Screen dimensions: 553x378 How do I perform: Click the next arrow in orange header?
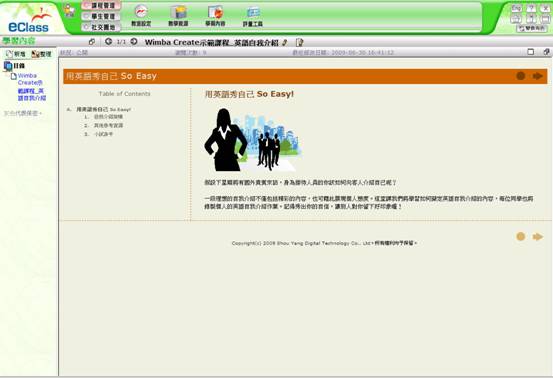click(x=537, y=76)
